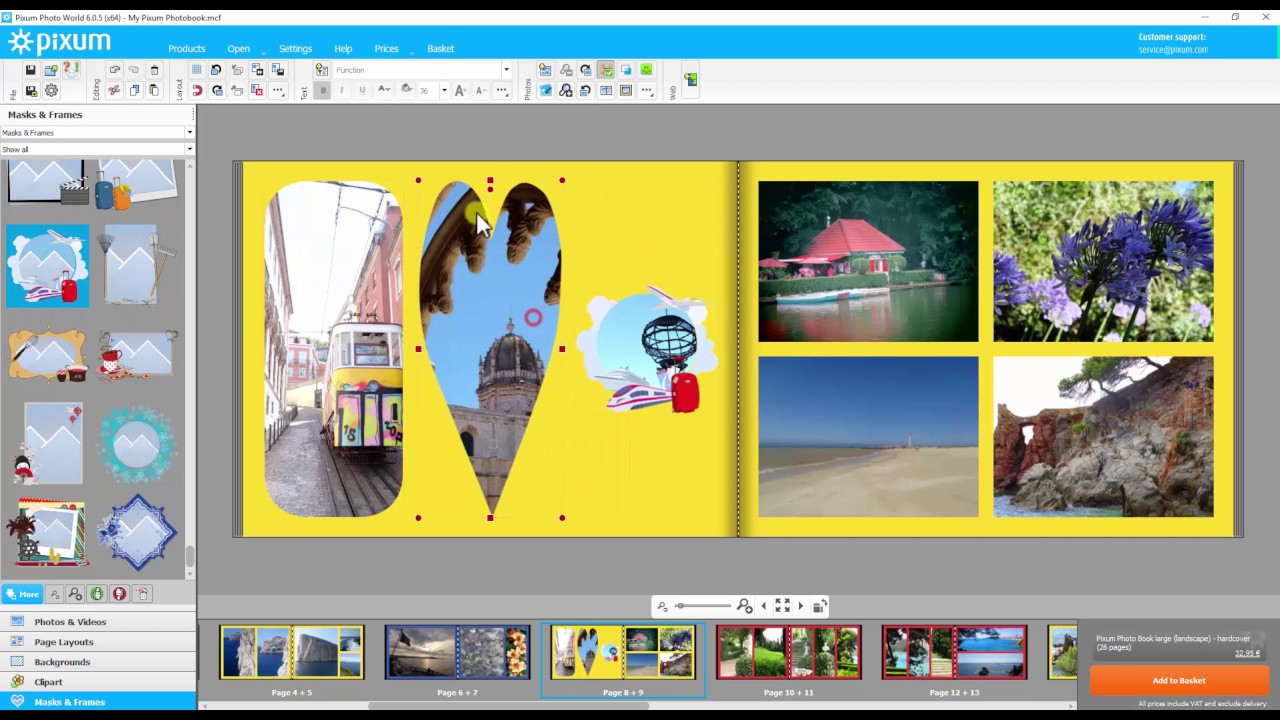Screen dimensions: 1280x720
Task: Open the Photos & Videos panel
Action: (x=98, y=622)
